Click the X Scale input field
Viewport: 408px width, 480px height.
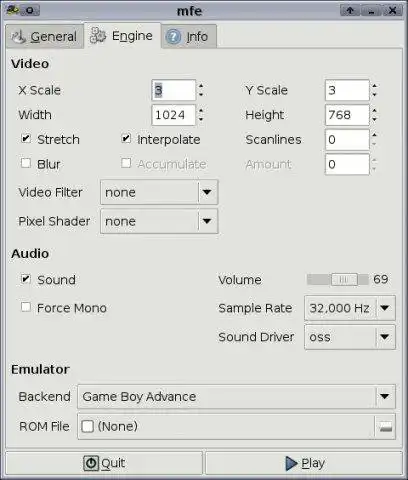coord(173,90)
